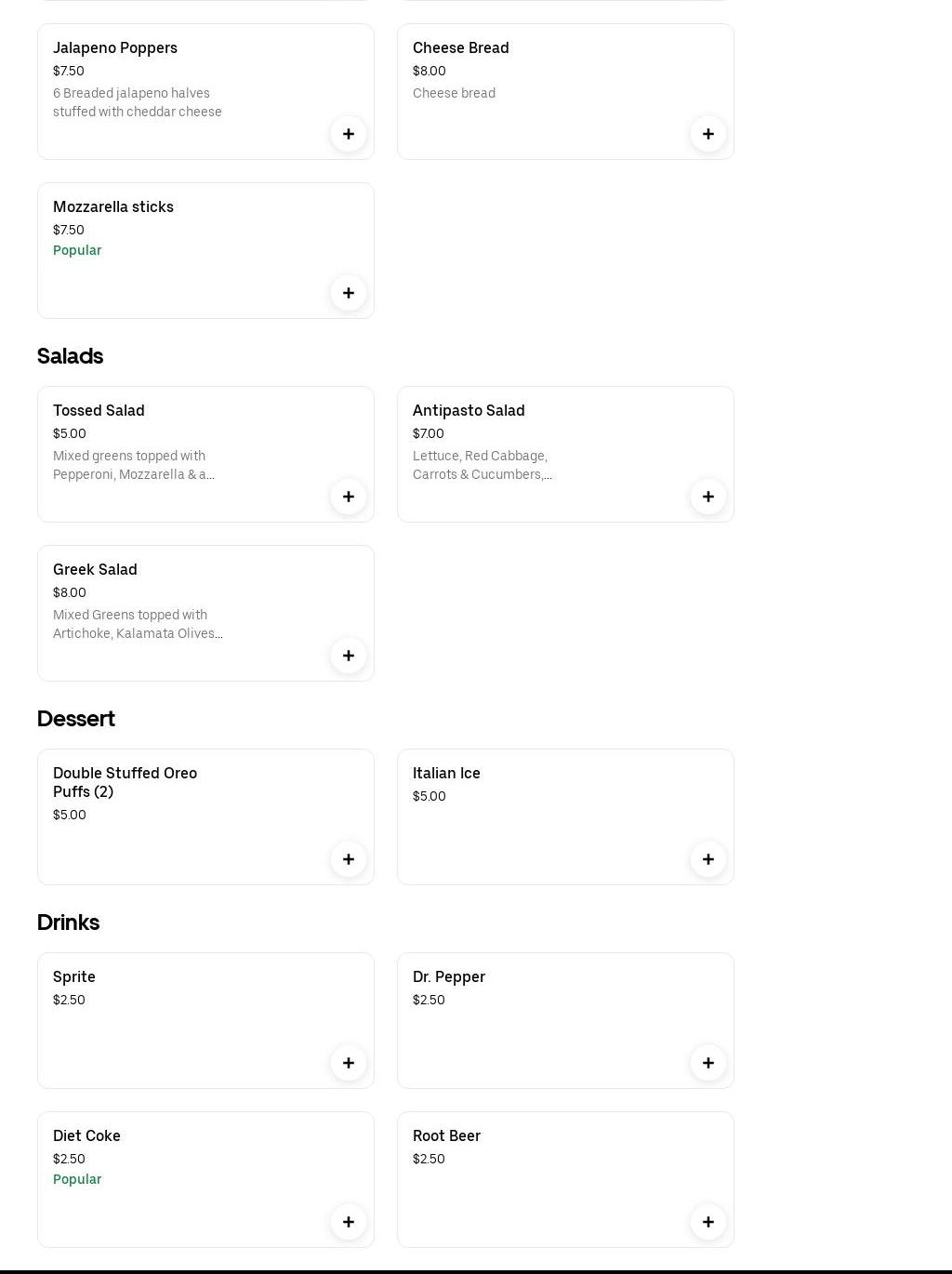Open Greek Salad item details
Viewport: 952px width, 1274px height.
95,570
